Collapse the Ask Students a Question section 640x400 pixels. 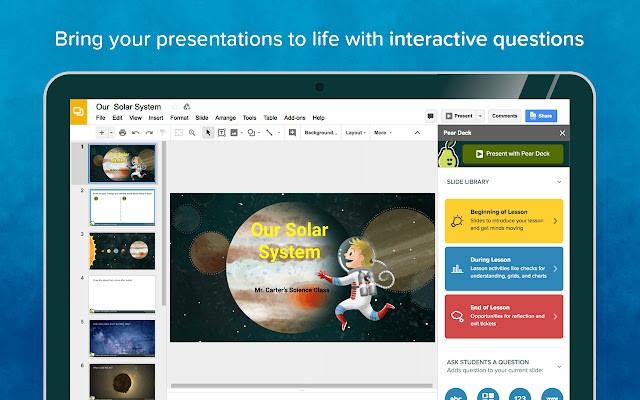tap(557, 364)
